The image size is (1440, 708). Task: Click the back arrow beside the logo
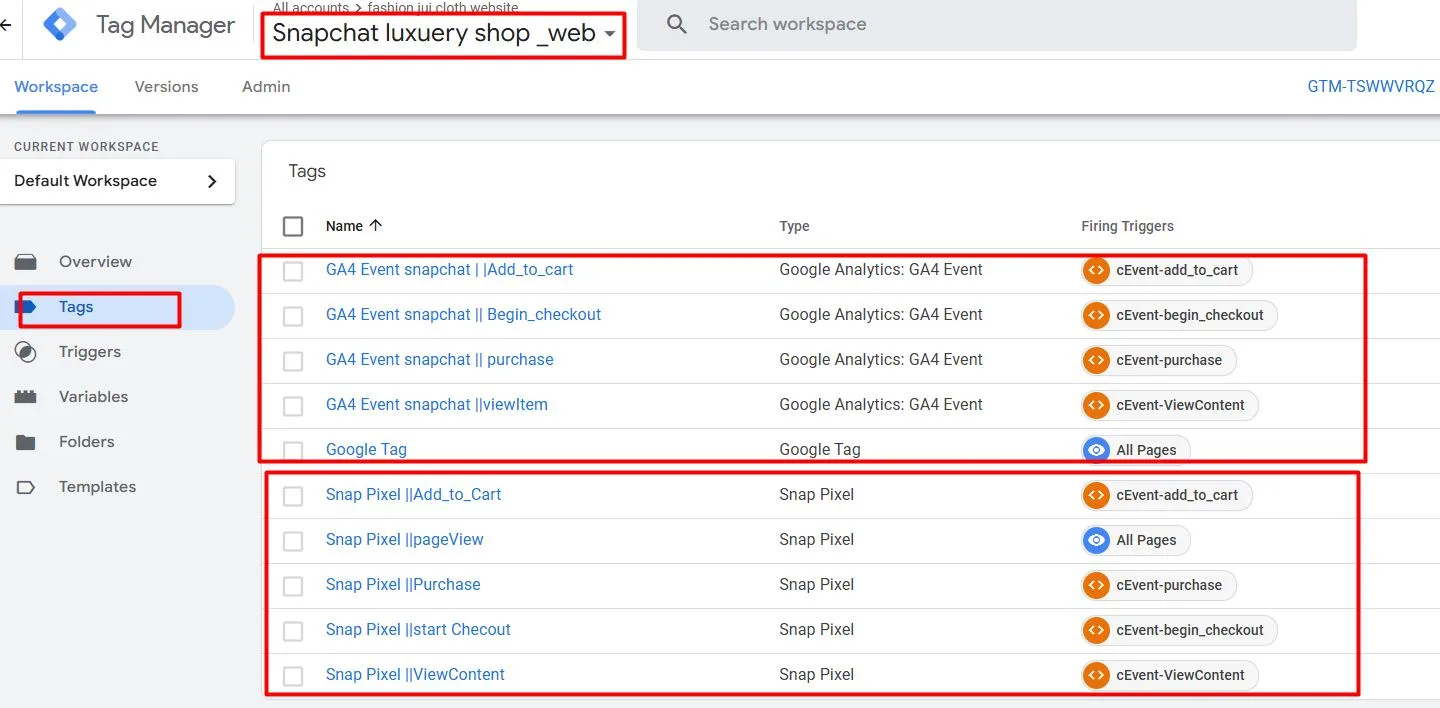click(5, 25)
